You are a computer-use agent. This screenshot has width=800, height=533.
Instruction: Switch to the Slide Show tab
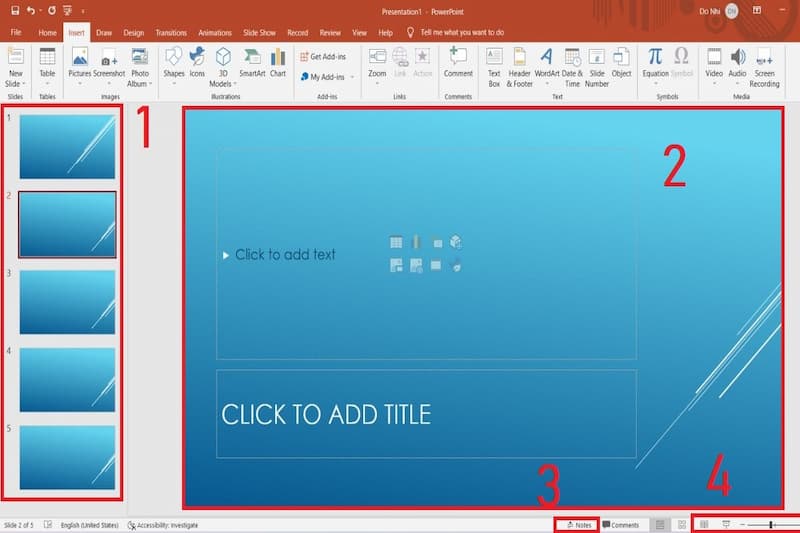pyautogui.click(x=259, y=33)
